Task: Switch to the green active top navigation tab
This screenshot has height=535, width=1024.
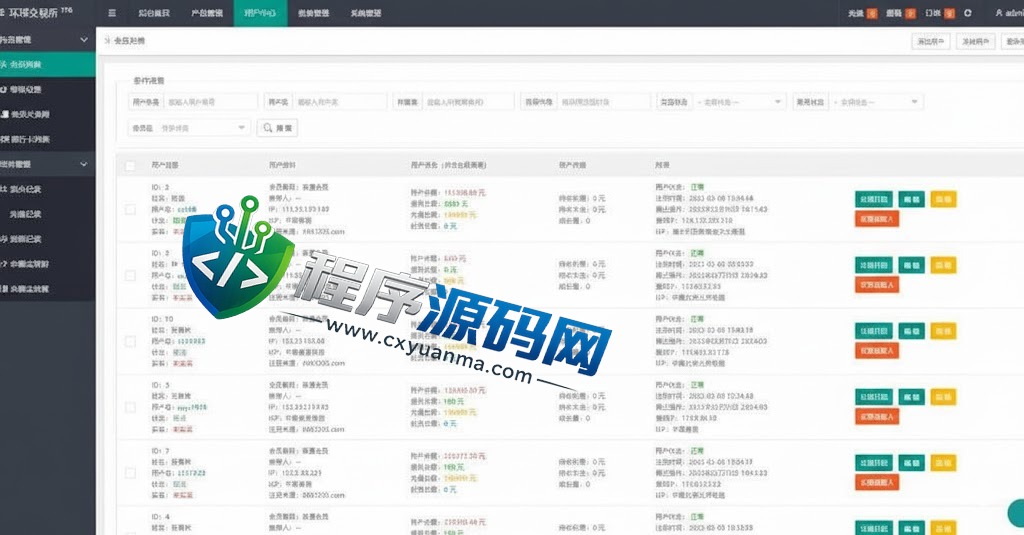Action: 260,13
